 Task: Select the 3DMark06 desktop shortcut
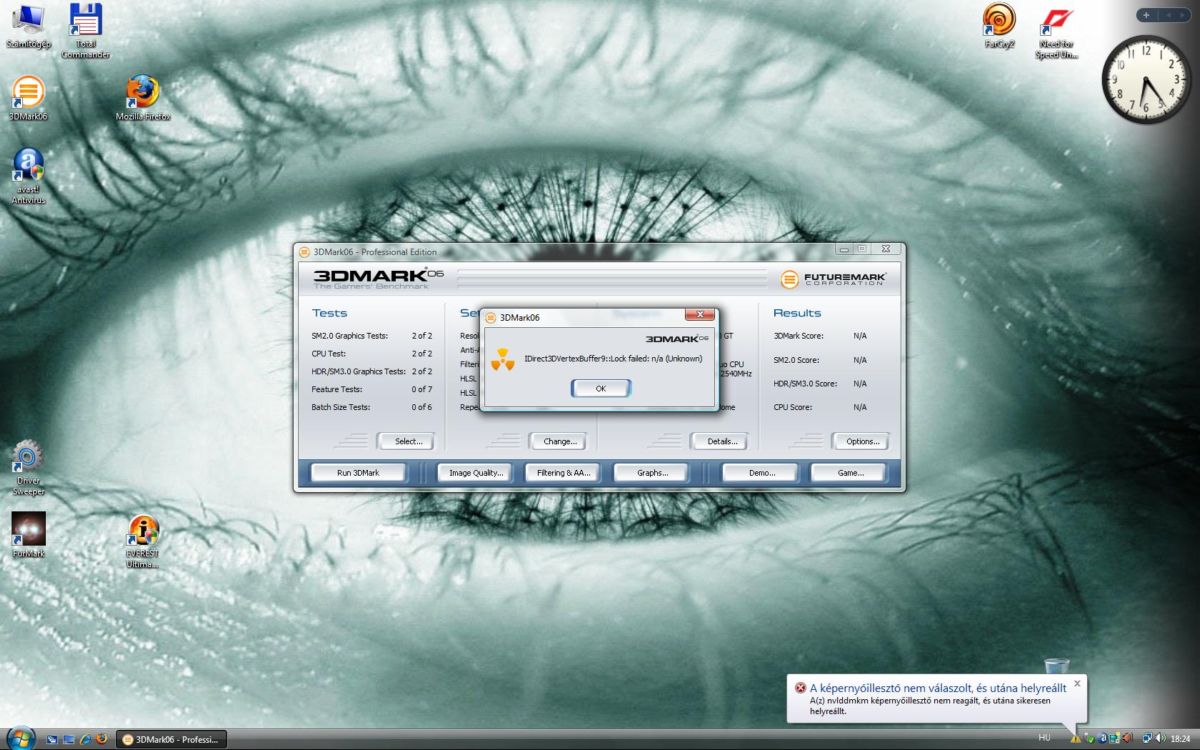coord(28,98)
